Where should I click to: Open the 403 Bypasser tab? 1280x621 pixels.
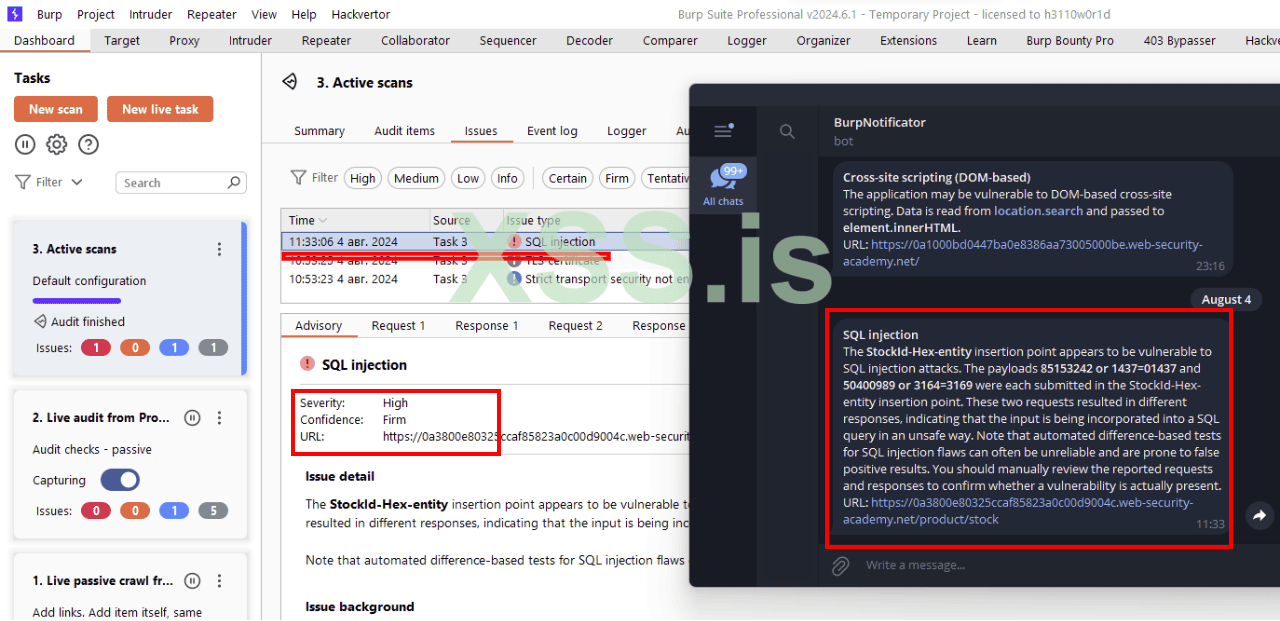click(x=1179, y=40)
